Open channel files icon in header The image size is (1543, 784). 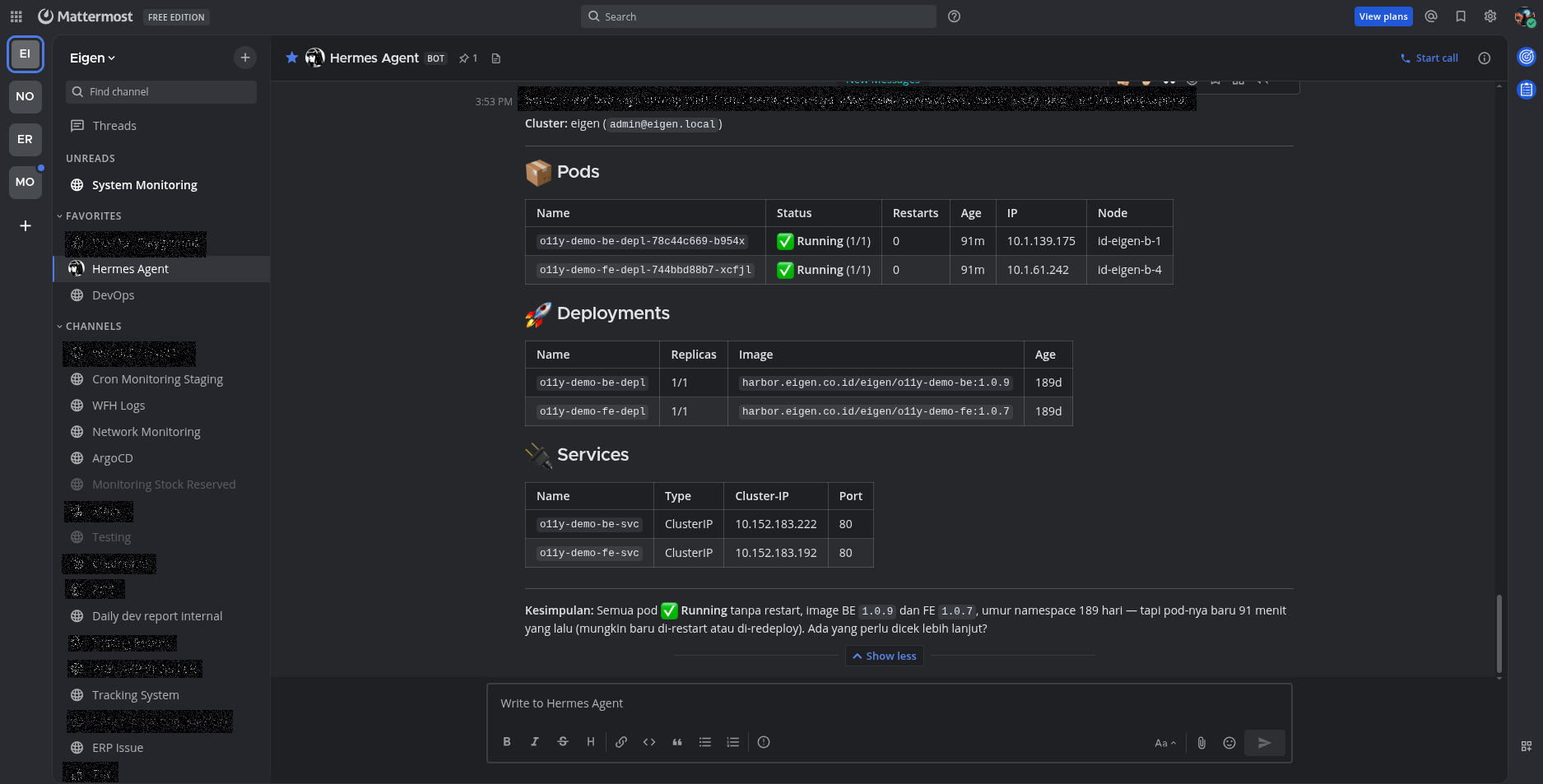(x=495, y=58)
